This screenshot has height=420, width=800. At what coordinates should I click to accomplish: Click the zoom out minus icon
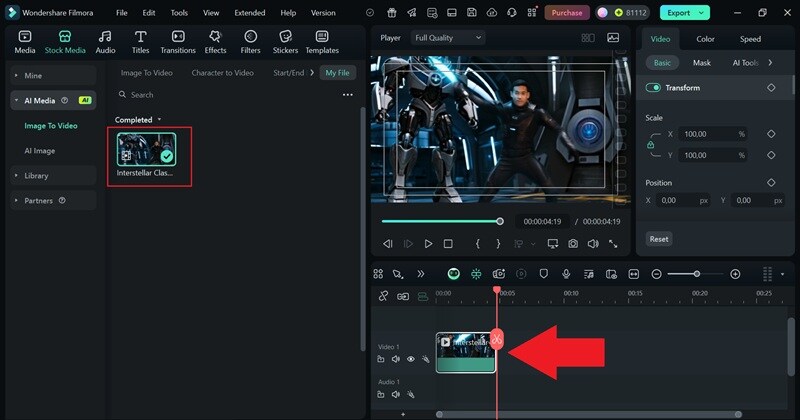[657, 274]
